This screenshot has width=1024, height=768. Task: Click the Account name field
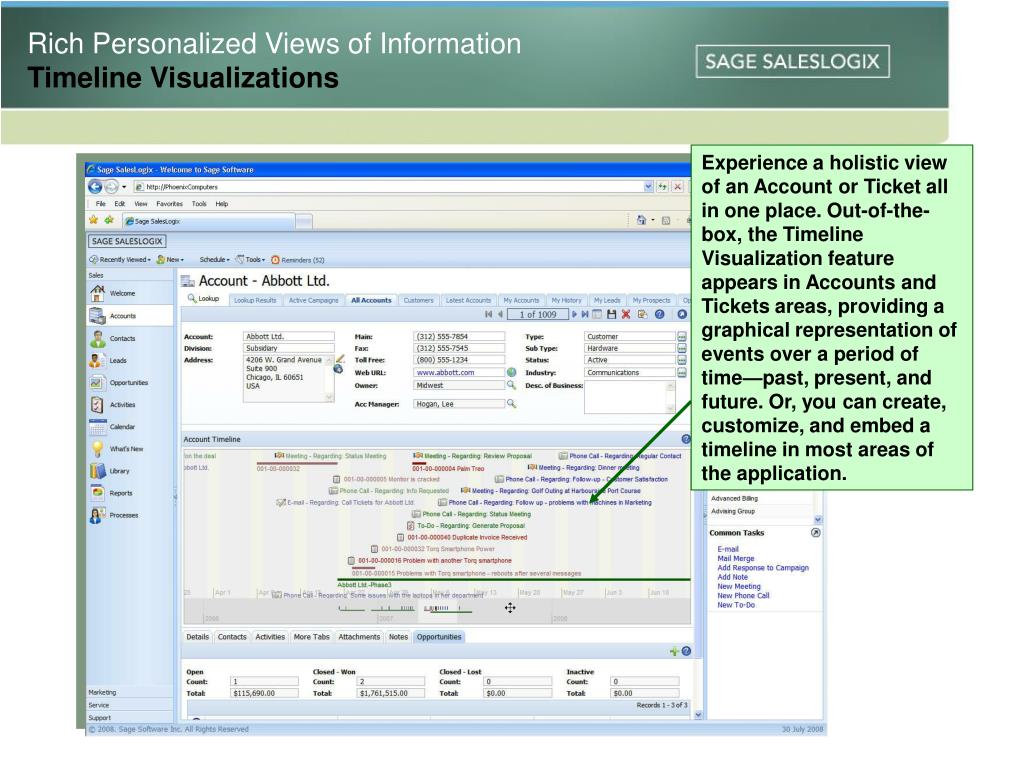click(x=289, y=336)
